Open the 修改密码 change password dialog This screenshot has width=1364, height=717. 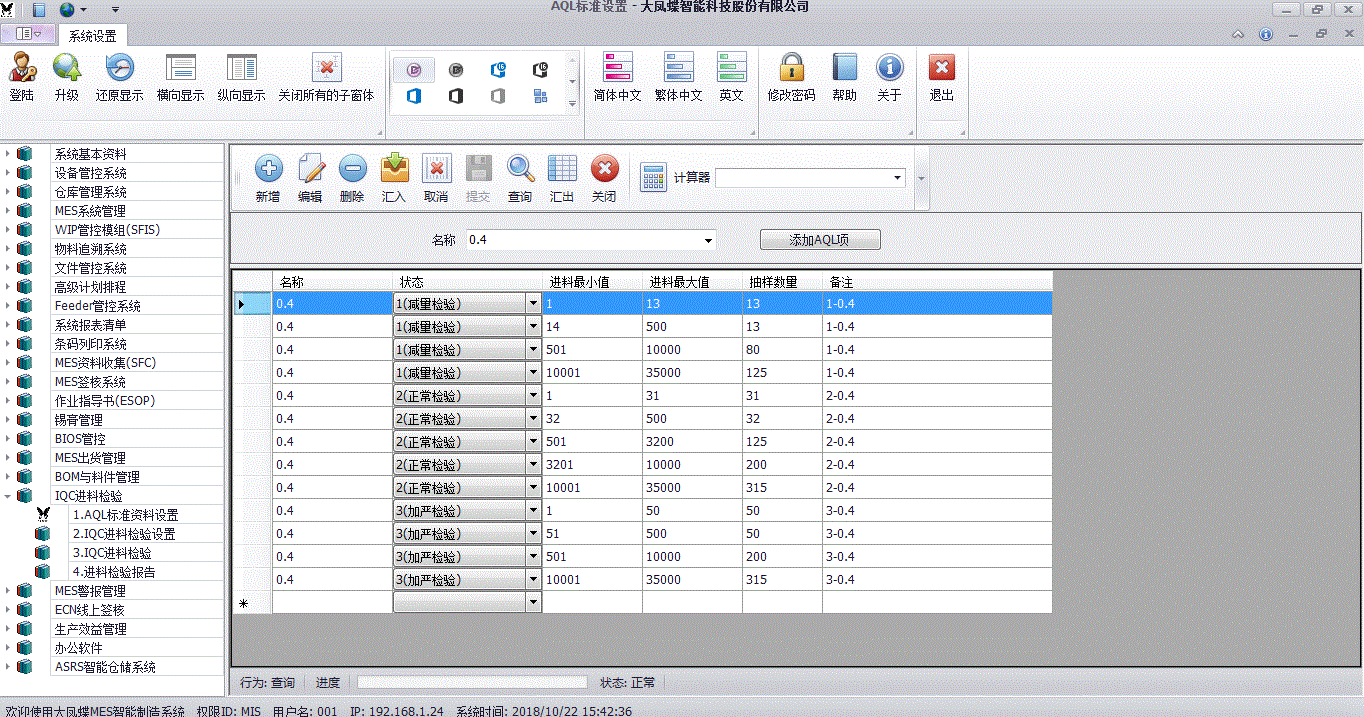point(791,77)
